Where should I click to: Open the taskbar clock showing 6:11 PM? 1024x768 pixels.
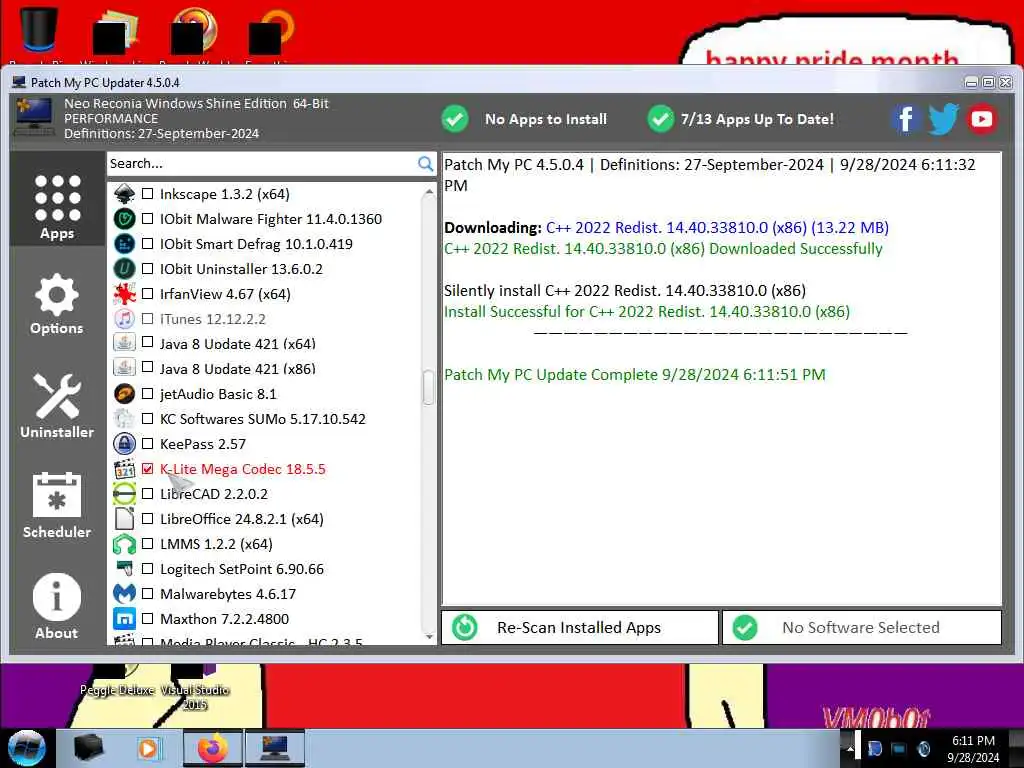(973, 749)
